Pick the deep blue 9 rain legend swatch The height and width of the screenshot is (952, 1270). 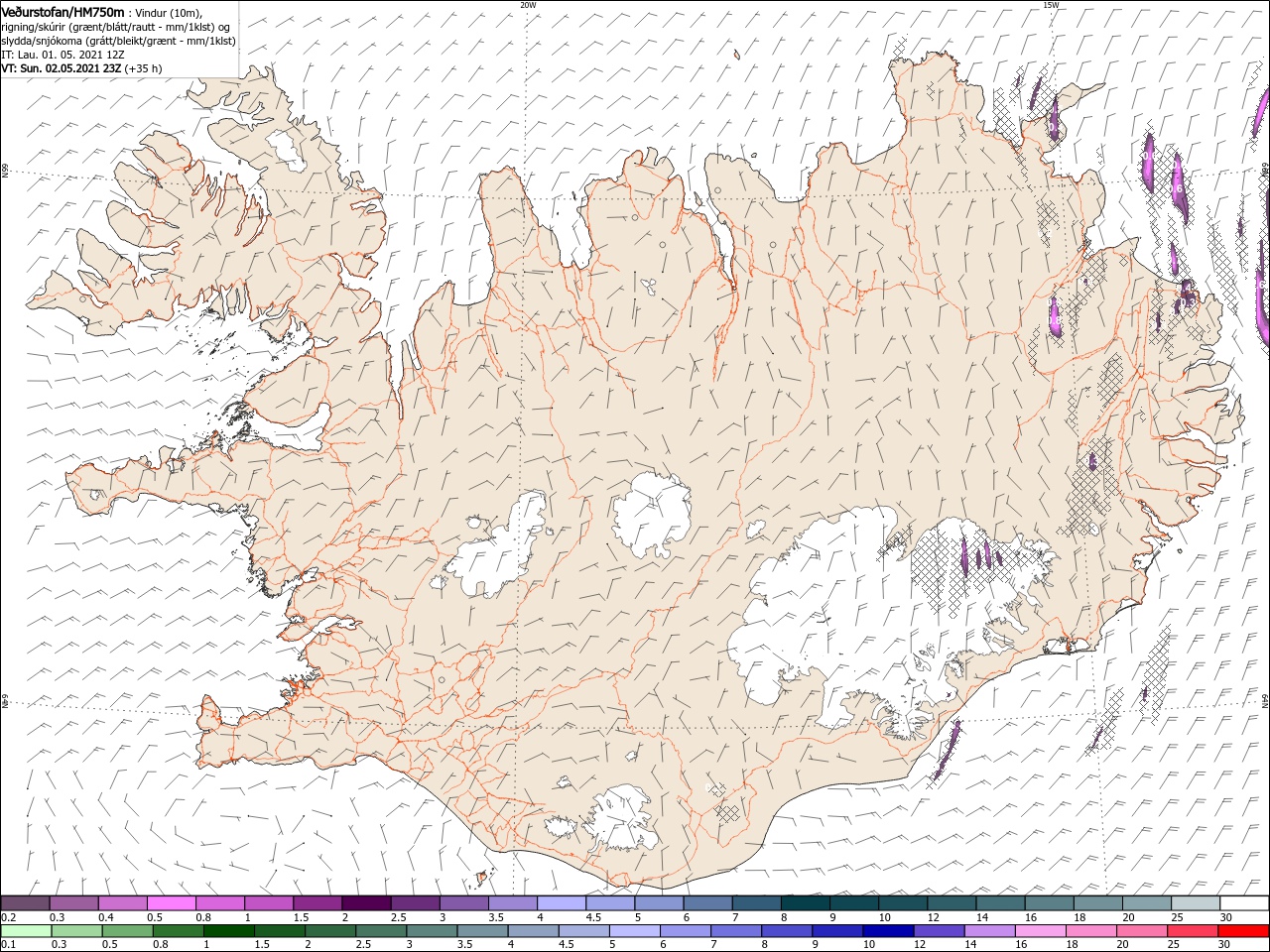[836, 931]
